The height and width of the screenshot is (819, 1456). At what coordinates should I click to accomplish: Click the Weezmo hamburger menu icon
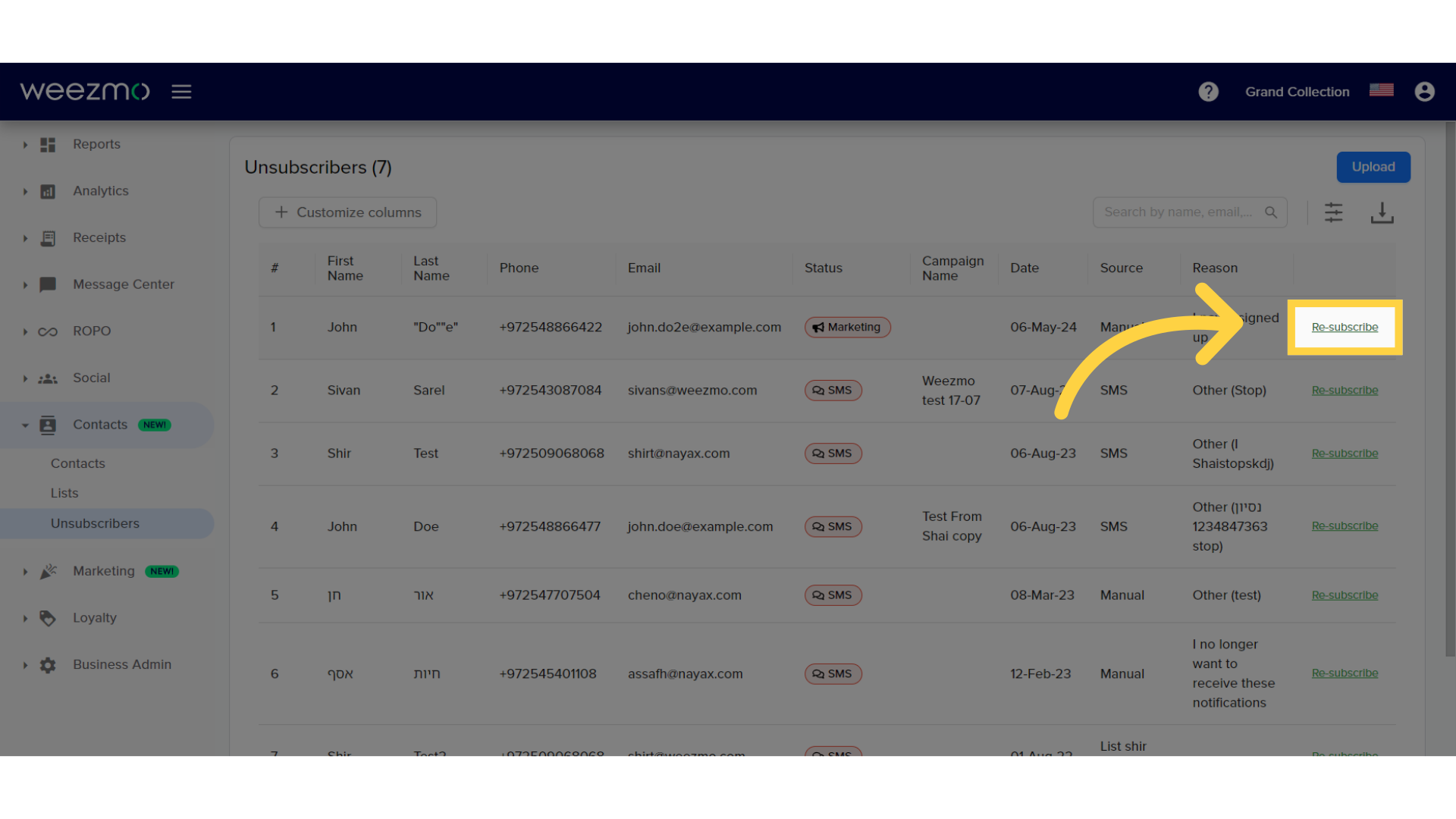tap(181, 90)
